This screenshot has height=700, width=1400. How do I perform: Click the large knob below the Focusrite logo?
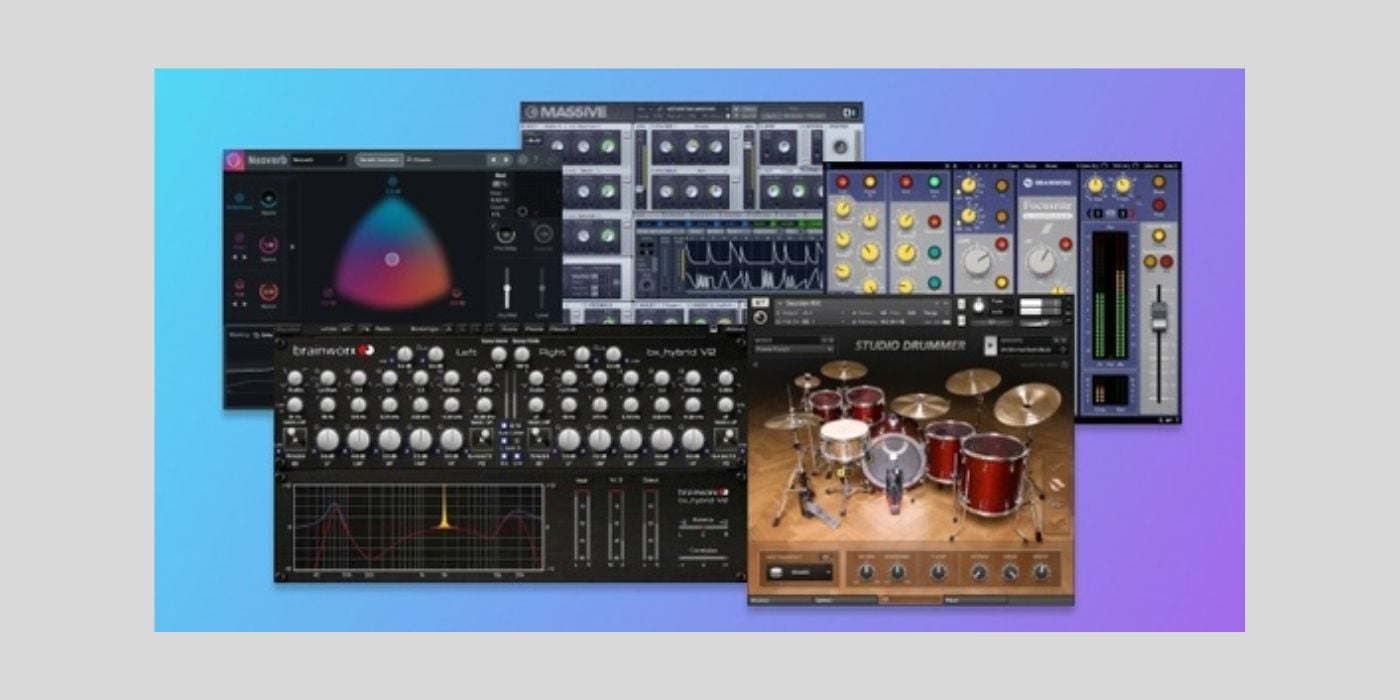pyautogui.click(x=1041, y=261)
